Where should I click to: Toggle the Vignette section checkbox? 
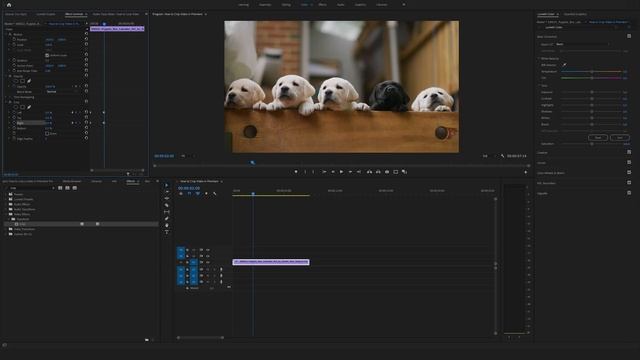pos(629,193)
